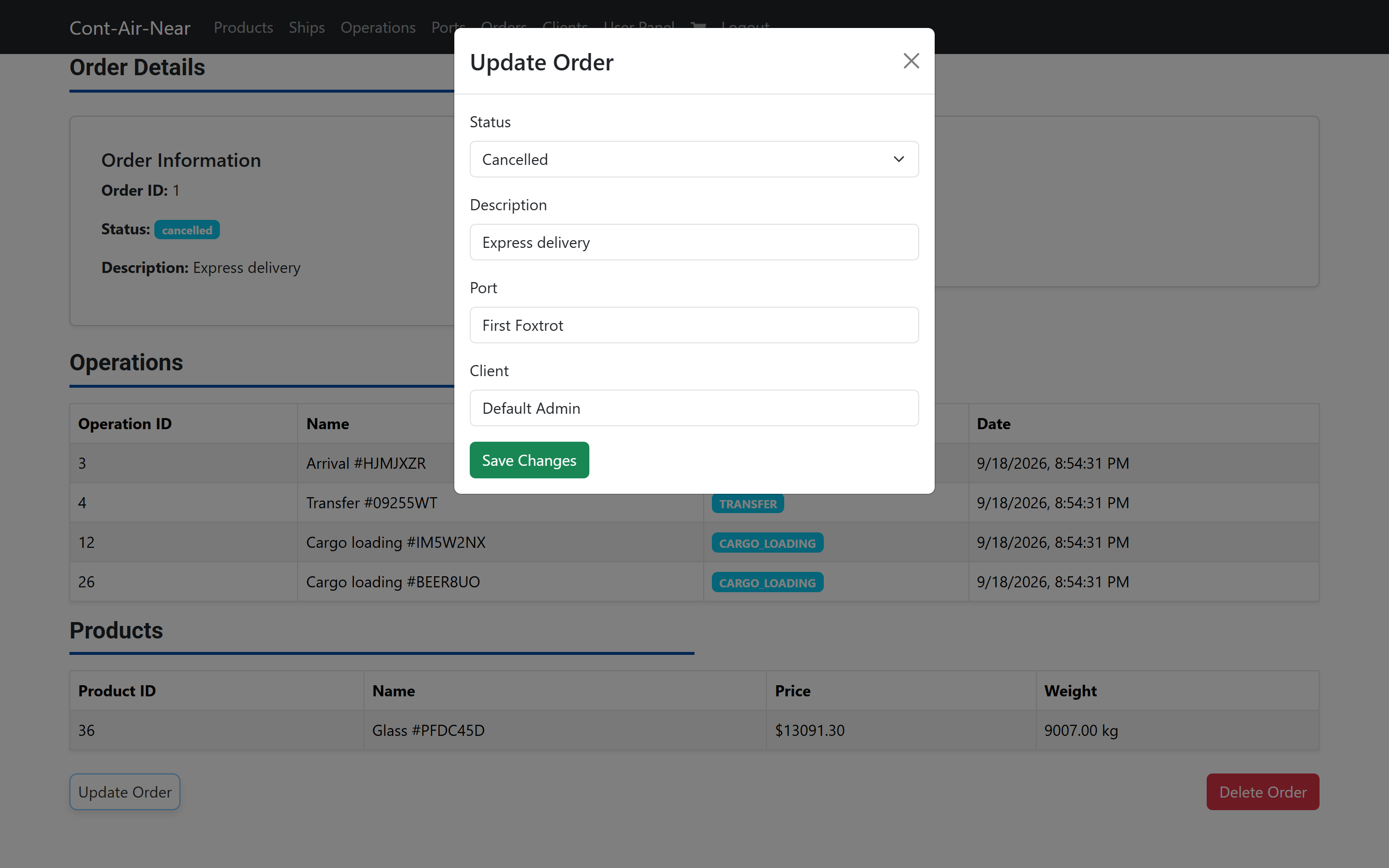
Task: Click operation ID 26 cell
Action: click(x=184, y=582)
